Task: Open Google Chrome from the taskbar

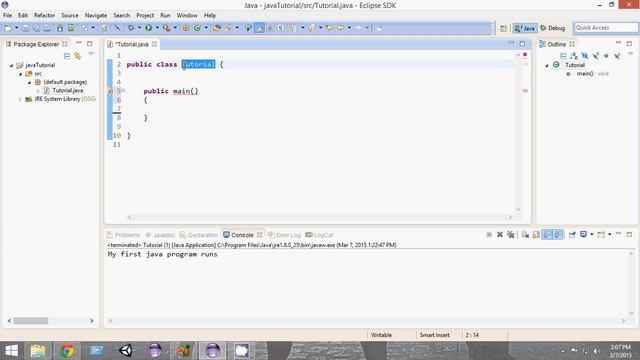Action: pos(67,351)
